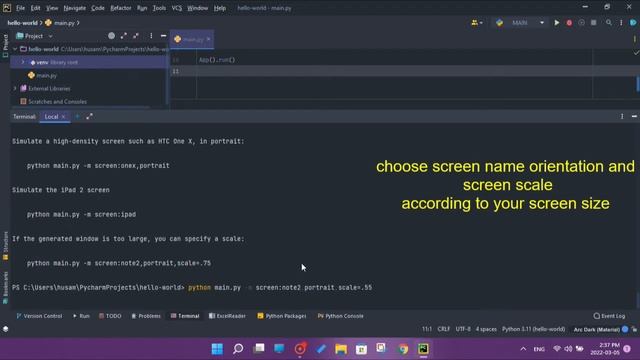
Task: Click the Arc Dark theme indicator dot
Action: click(x=625, y=329)
